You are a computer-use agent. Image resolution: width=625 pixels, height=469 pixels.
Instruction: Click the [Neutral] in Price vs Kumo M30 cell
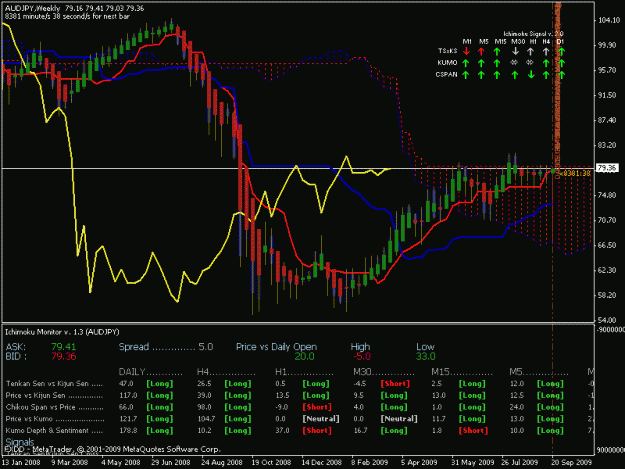point(399,419)
